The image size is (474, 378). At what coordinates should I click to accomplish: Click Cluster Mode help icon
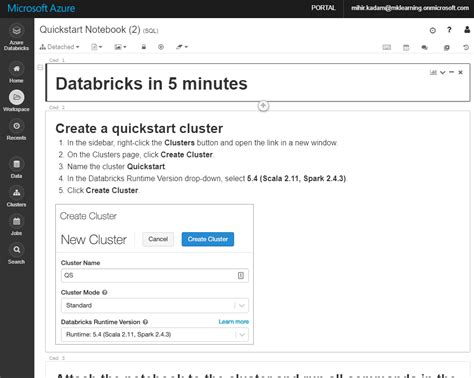[105, 292]
